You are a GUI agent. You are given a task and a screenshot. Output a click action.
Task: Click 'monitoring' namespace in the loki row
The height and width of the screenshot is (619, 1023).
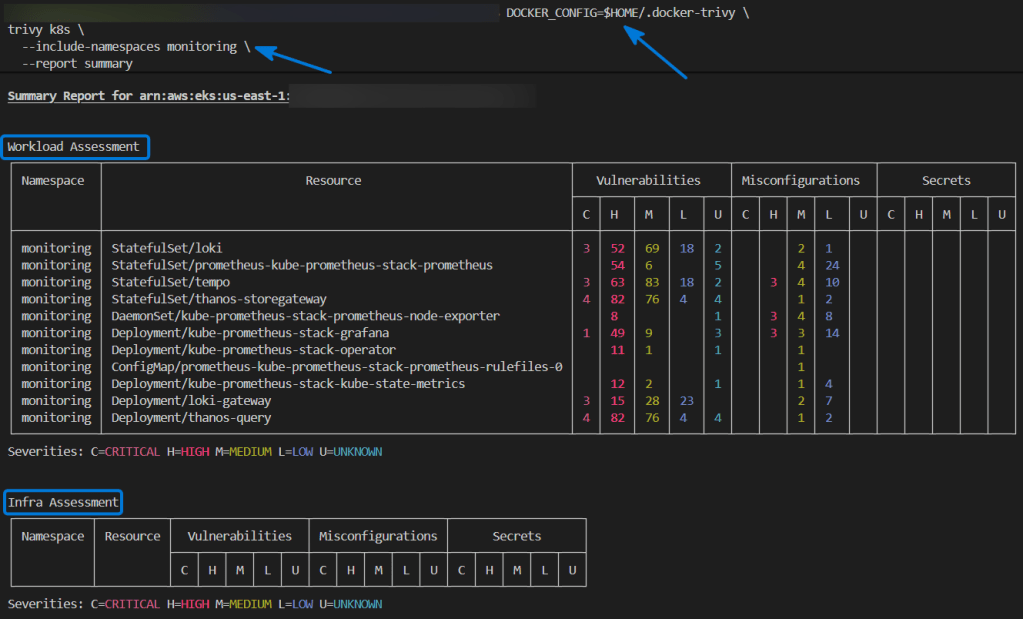56,249
